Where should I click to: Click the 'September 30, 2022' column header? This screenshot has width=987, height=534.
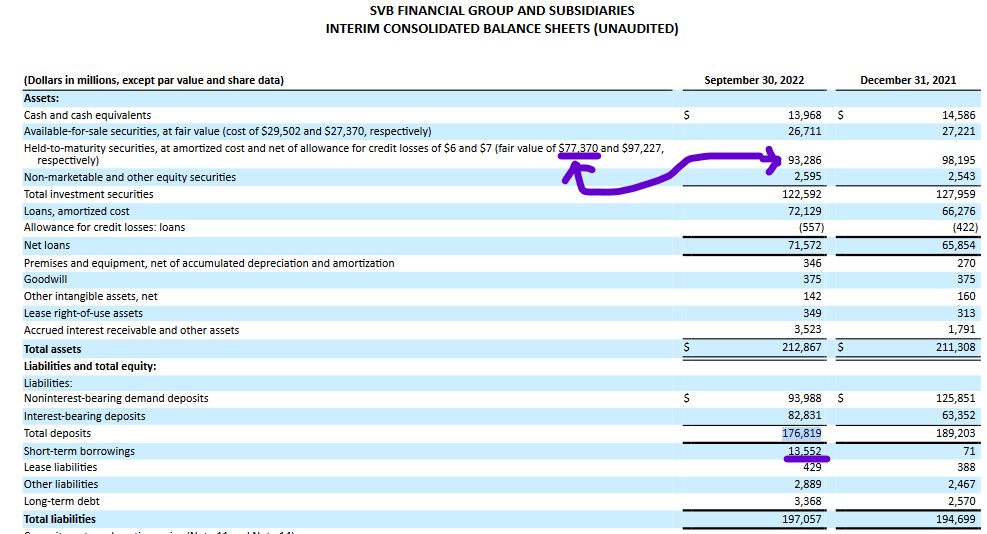click(x=754, y=80)
